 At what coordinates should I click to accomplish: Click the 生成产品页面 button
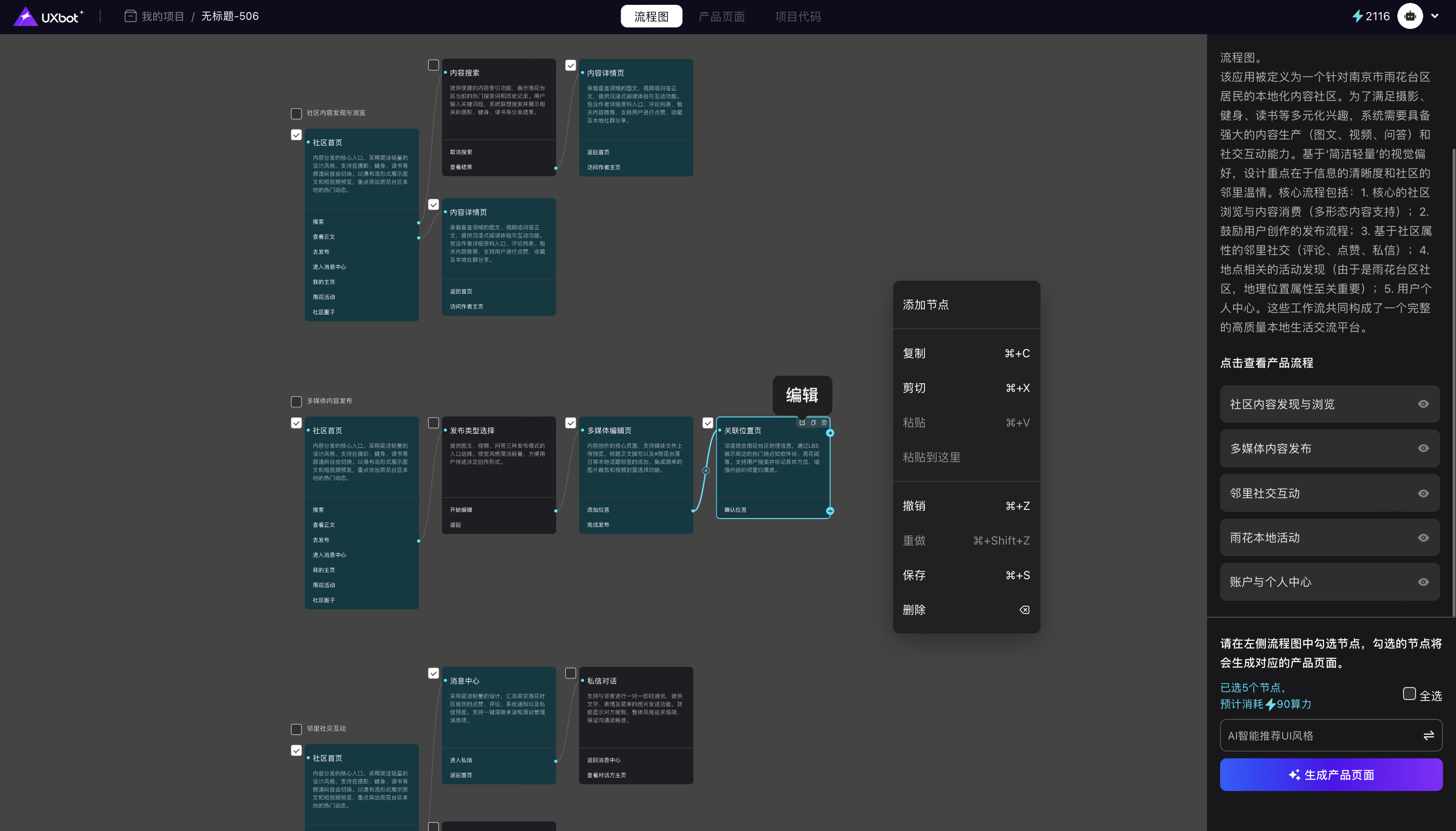click(1331, 775)
